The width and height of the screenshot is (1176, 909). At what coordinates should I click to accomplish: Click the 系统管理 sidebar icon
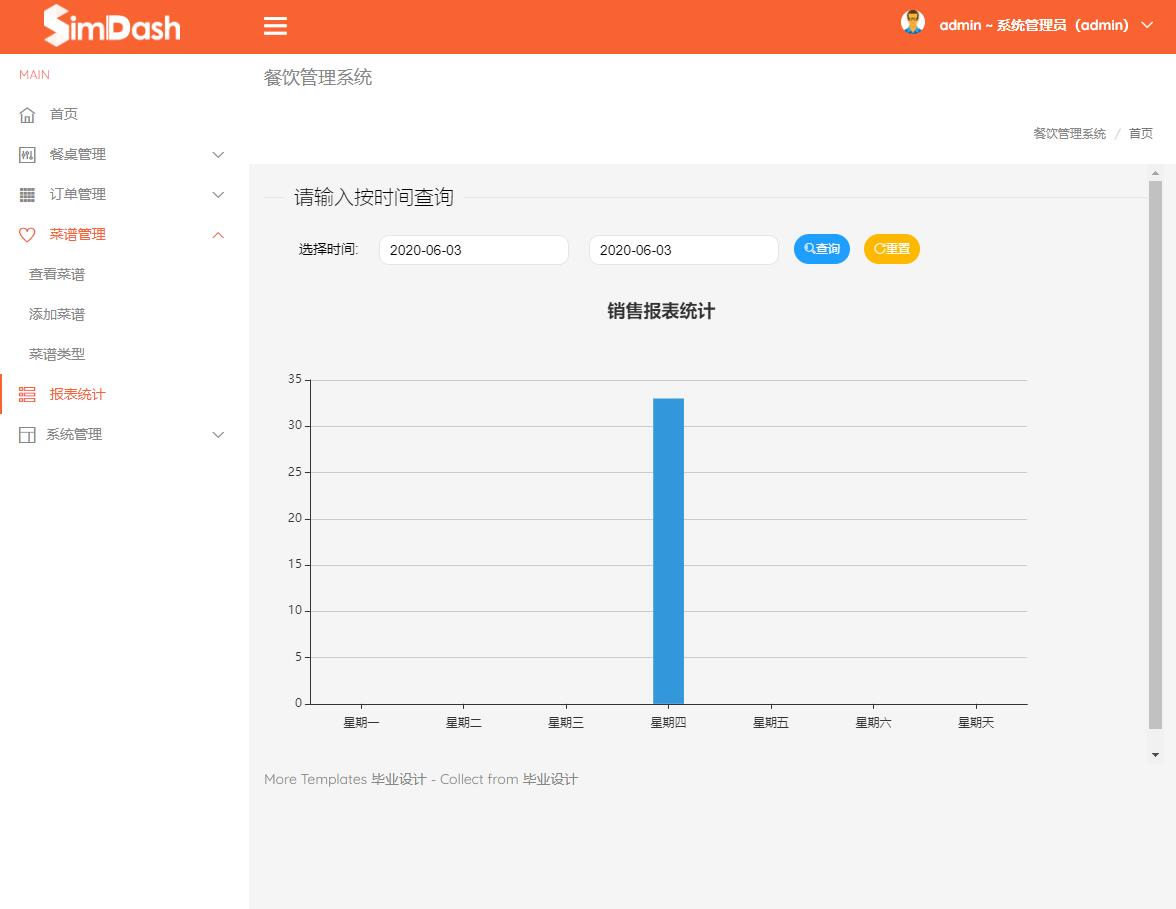[x=27, y=434]
